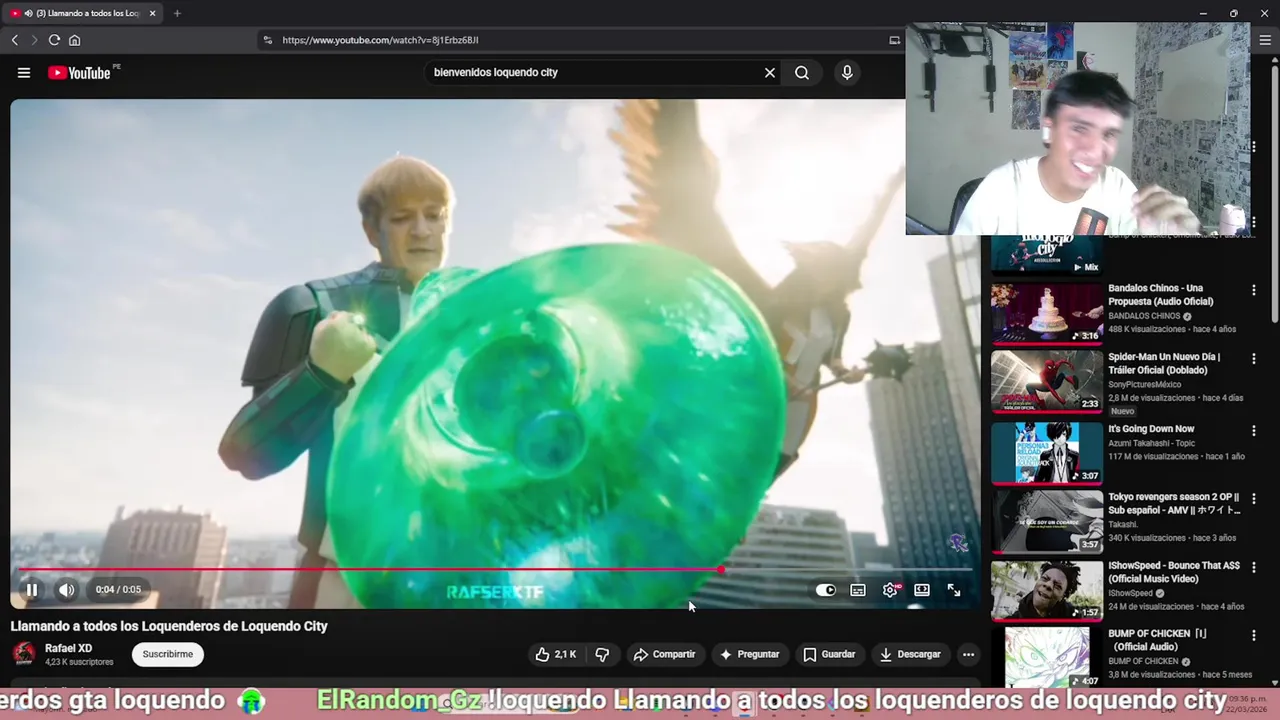
Task: Dislike the video
Action: (x=602, y=654)
